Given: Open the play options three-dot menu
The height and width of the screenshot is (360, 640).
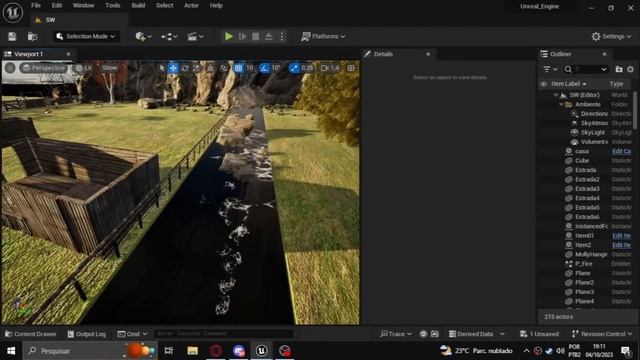Looking at the screenshot, I should 282,36.
